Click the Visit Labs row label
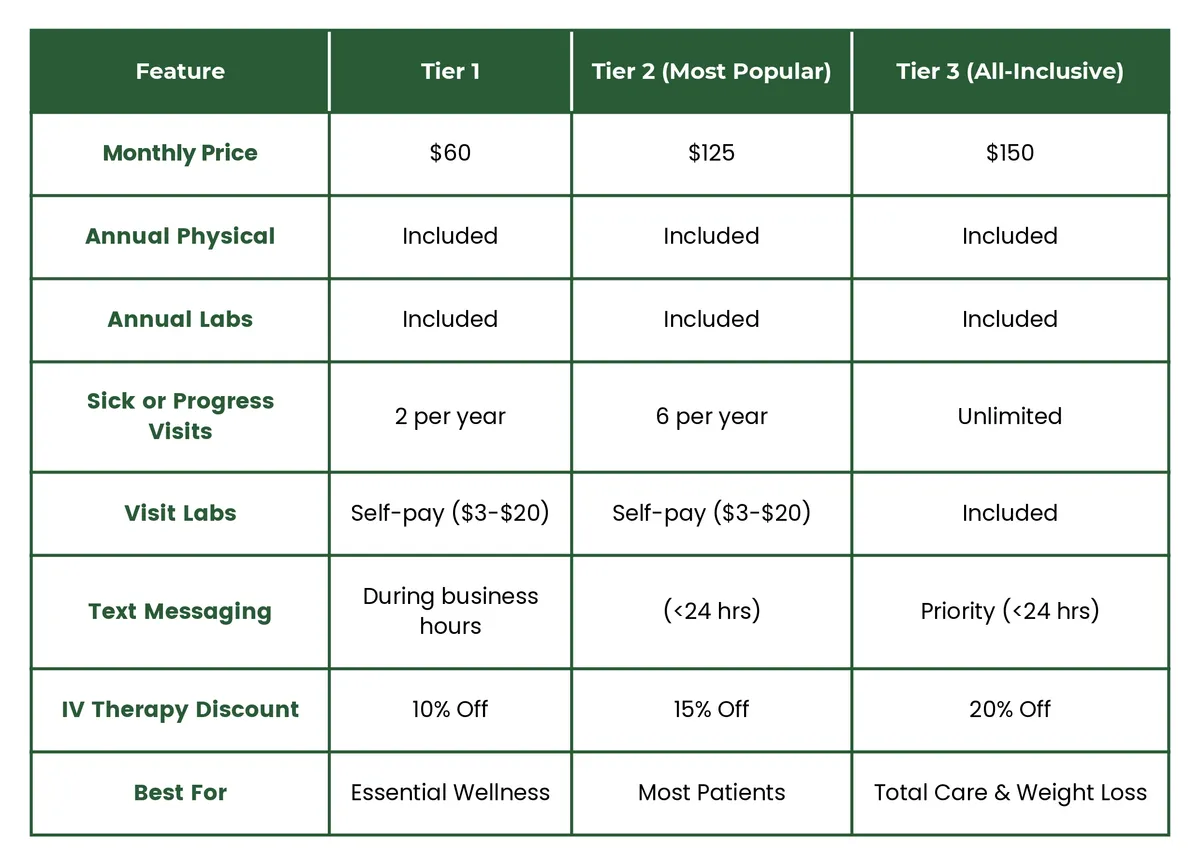 [180, 513]
